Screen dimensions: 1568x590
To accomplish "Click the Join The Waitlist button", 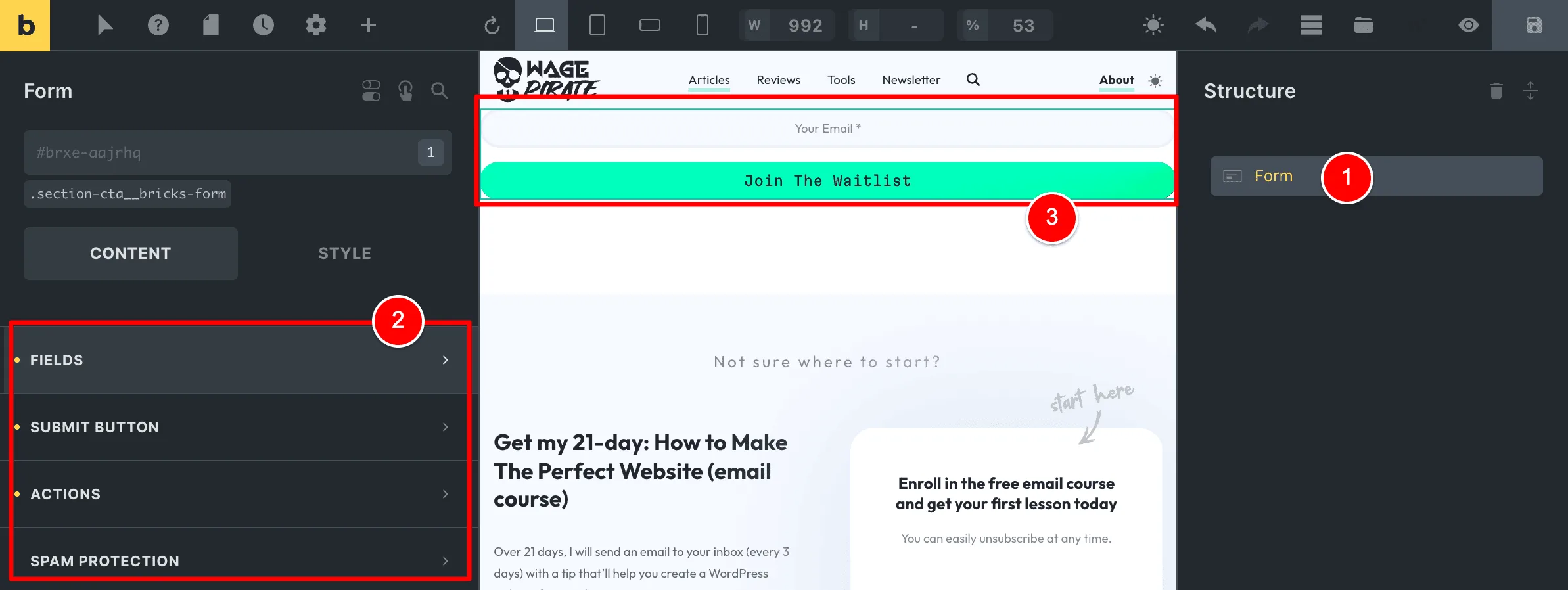I will click(x=827, y=181).
